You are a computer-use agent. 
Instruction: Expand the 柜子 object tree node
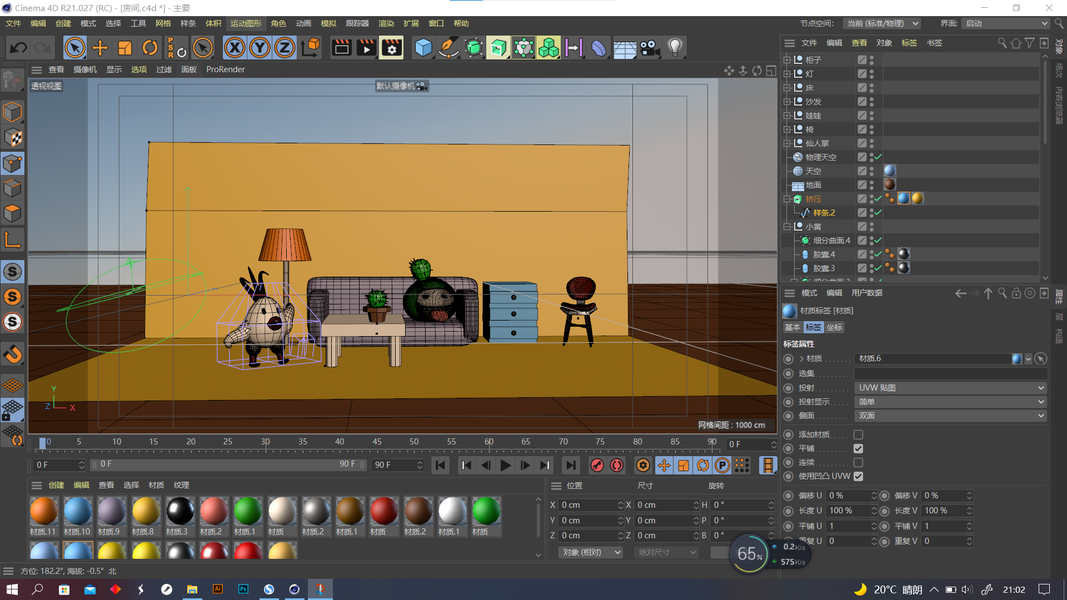pos(787,60)
